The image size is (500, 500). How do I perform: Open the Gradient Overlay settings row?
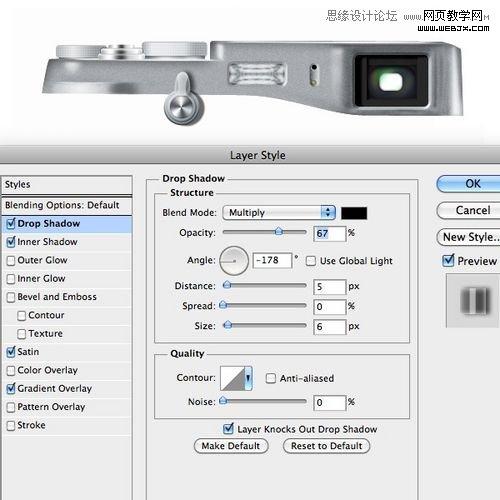[67, 388]
